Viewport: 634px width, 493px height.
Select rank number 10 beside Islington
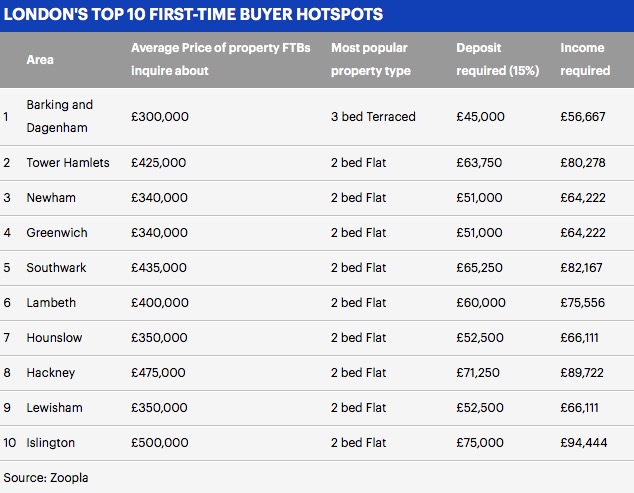point(10,442)
